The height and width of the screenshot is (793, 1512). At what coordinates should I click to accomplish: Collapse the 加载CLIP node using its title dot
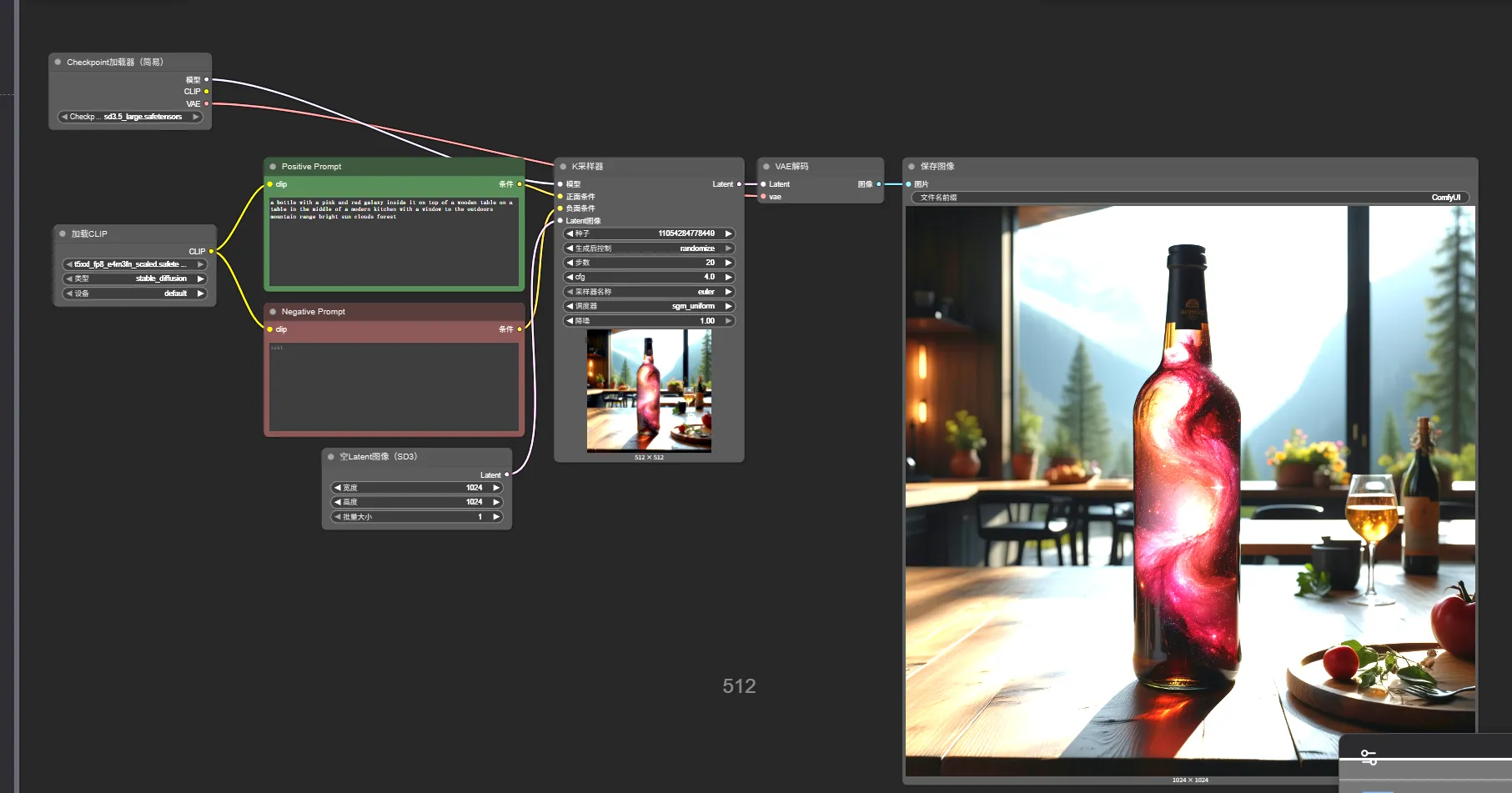point(63,234)
